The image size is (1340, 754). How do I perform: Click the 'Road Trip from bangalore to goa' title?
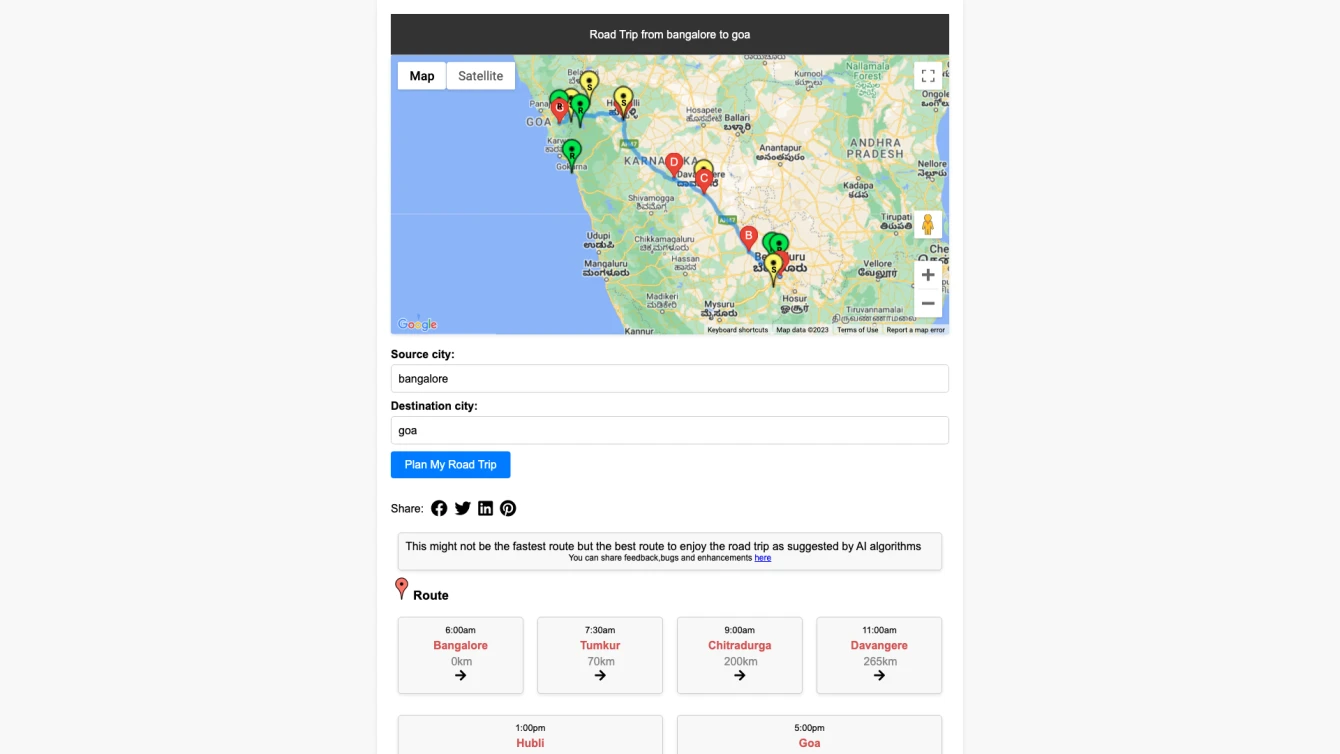point(670,34)
